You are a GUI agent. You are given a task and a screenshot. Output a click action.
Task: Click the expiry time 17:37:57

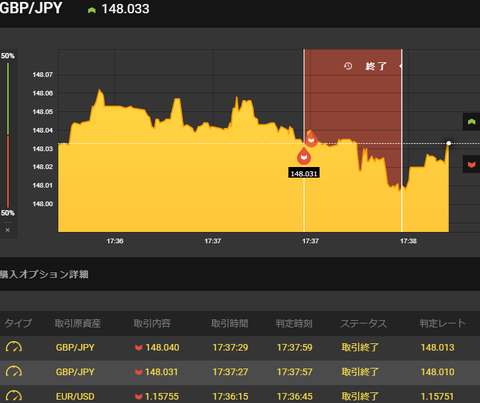point(295,372)
